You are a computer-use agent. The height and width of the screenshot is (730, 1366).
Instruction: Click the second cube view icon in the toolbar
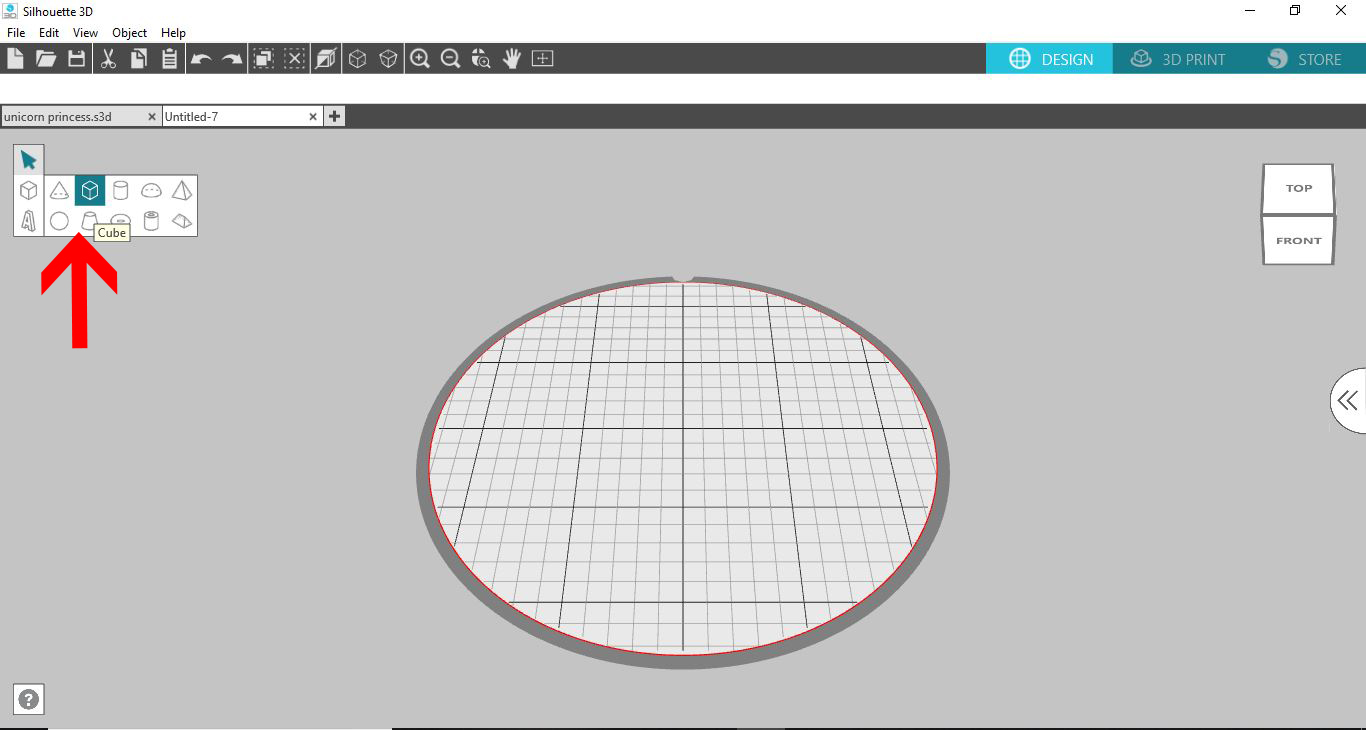pos(388,59)
